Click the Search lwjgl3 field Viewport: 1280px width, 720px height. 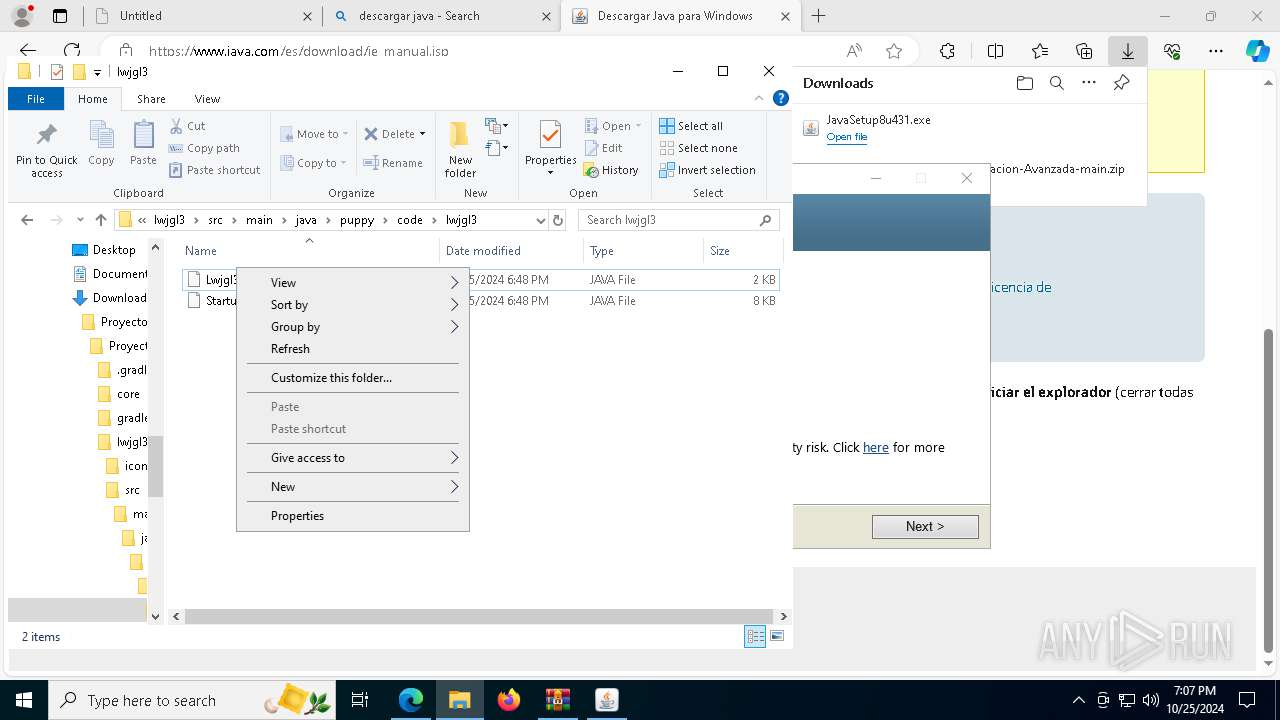(x=678, y=220)
